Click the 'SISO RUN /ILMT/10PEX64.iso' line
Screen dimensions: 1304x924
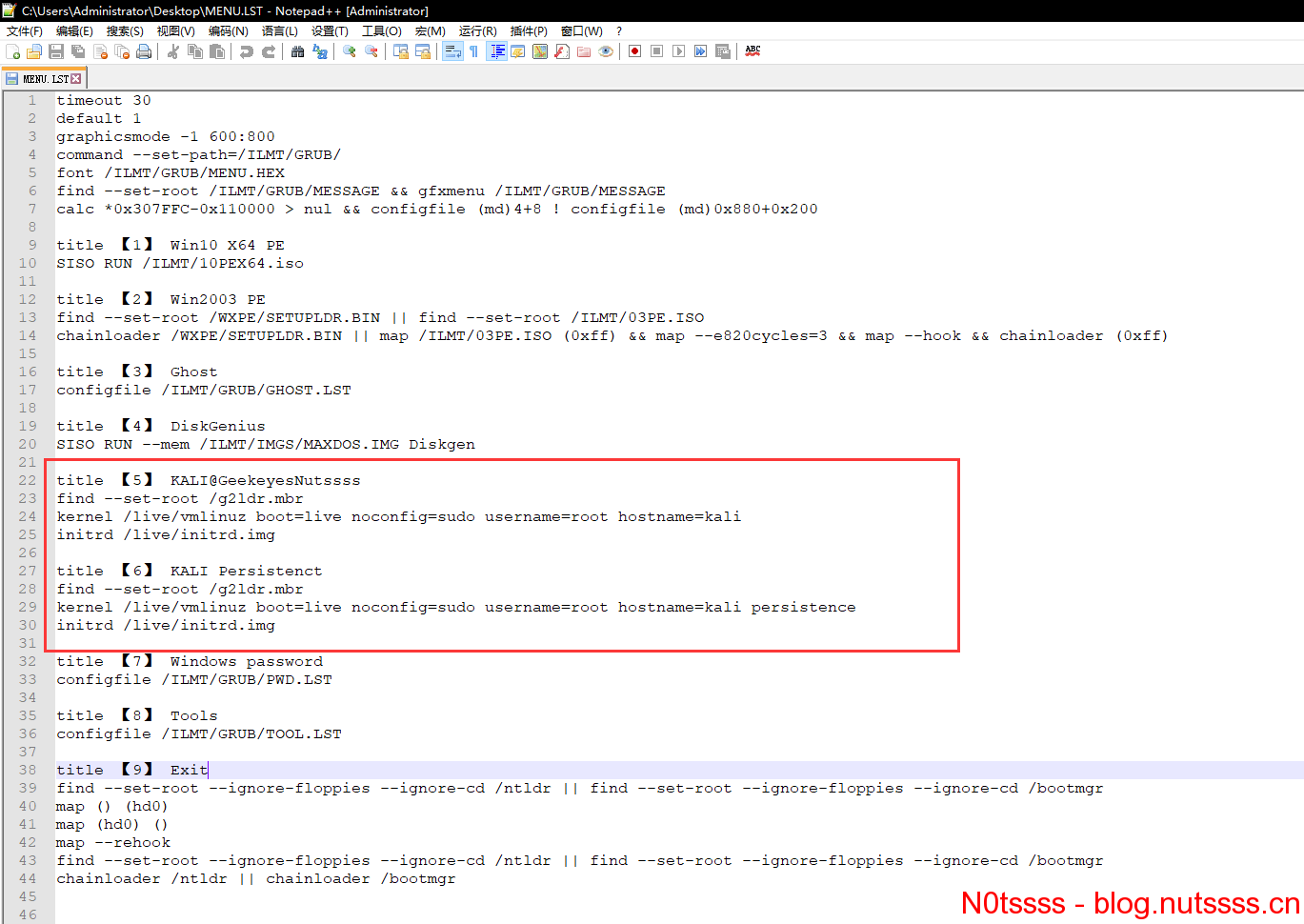180,263
